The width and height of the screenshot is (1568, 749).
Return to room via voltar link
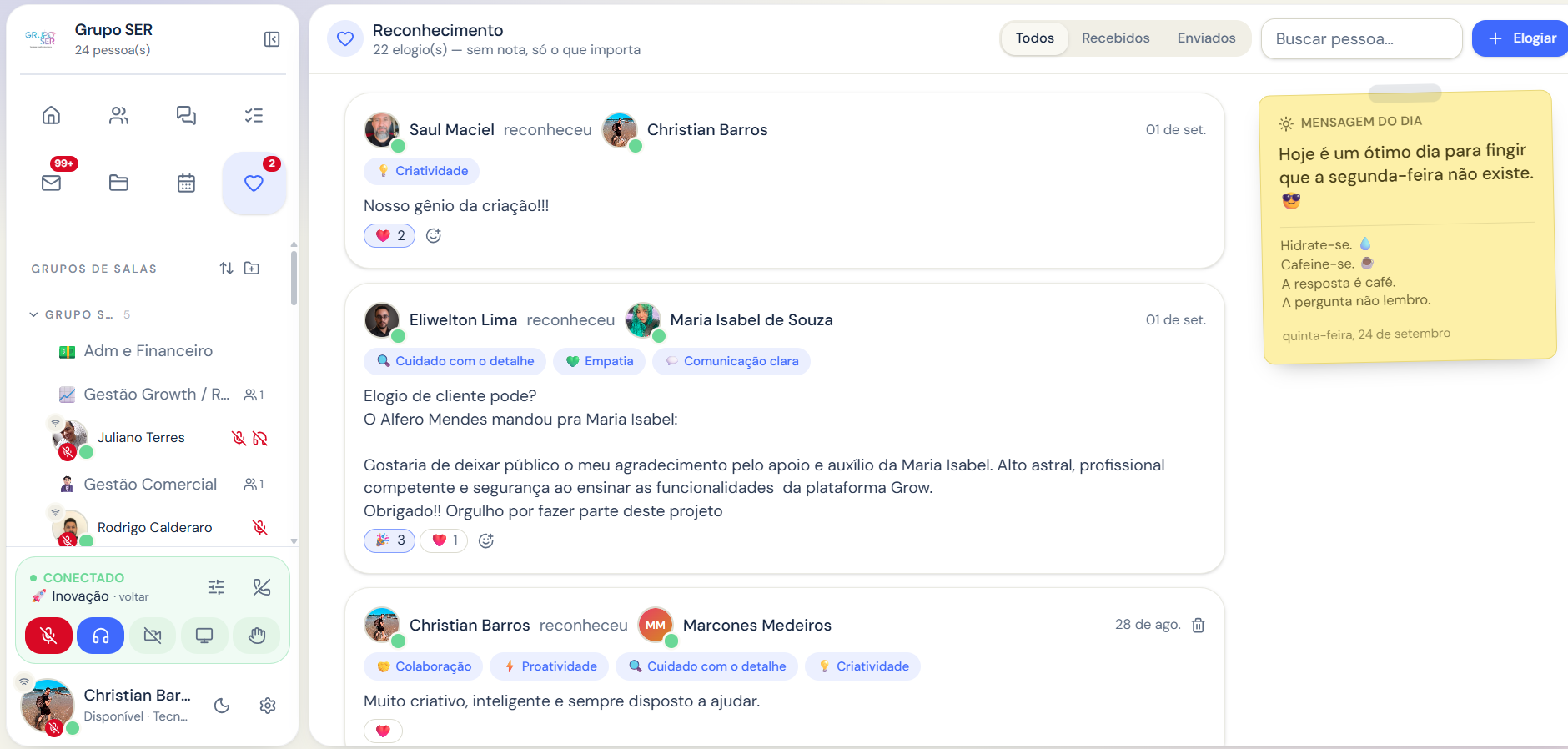click(x=133, y=597)
